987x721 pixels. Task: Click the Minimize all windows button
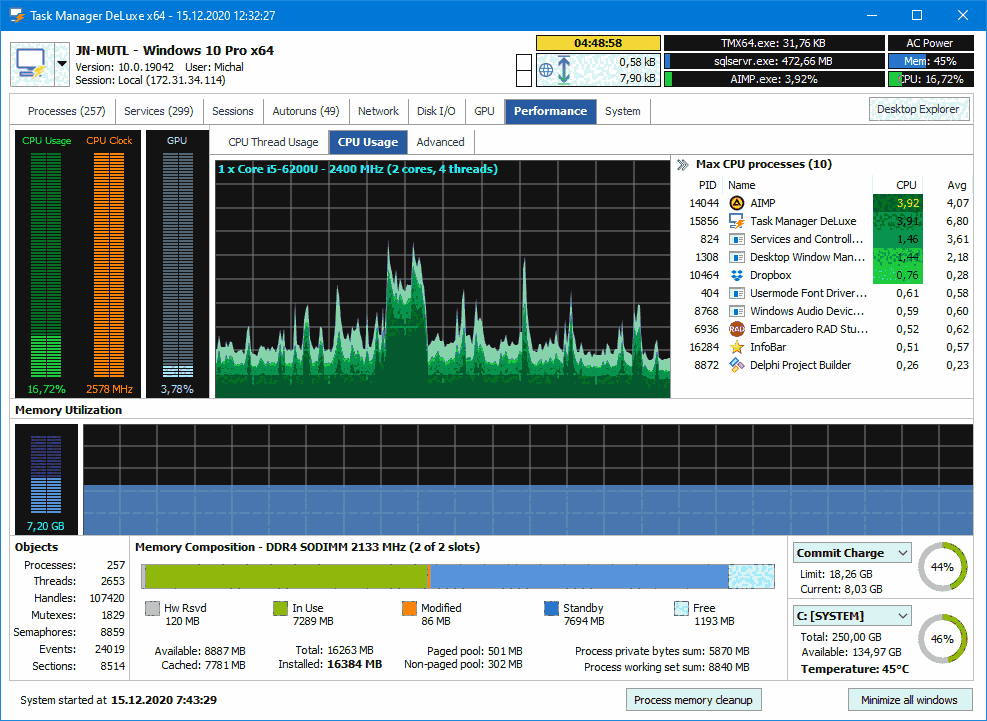[x=910, y=699]
